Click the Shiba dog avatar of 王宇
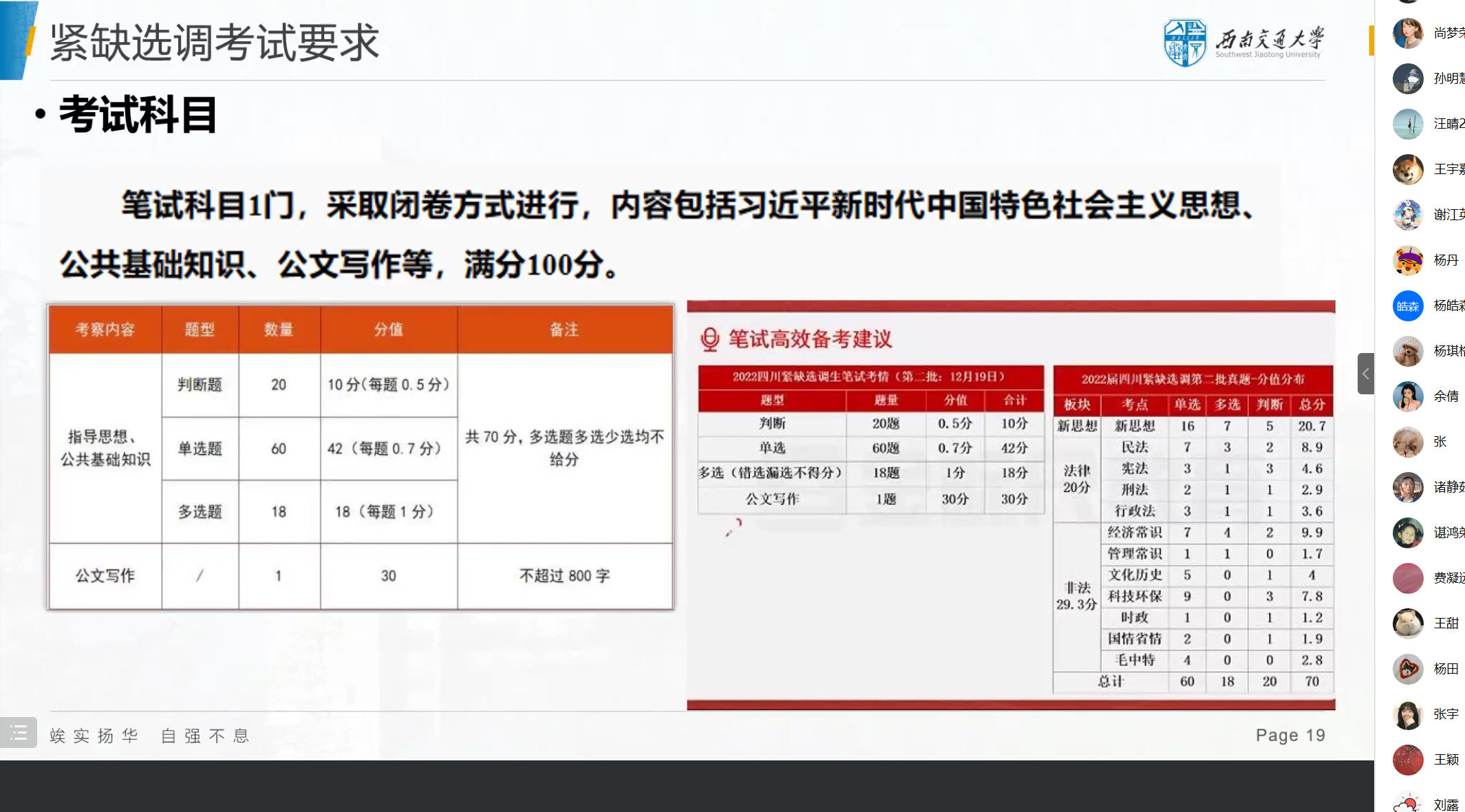The image size is (1465, 812). coord(1408,169)
